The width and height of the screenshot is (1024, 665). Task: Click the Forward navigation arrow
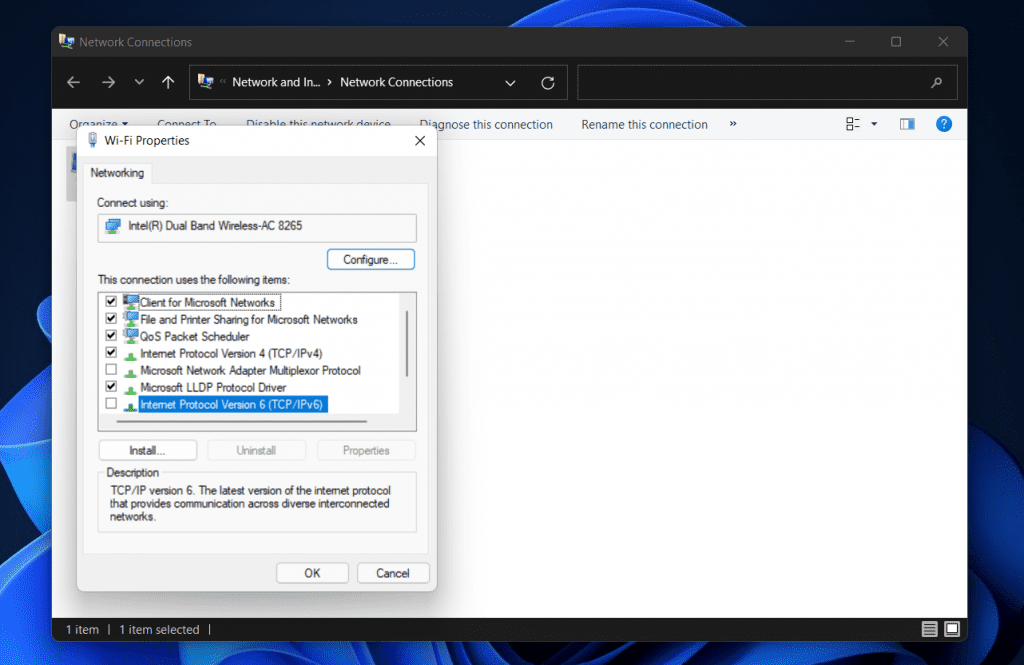pyautogui.click(x=108, y=83)
